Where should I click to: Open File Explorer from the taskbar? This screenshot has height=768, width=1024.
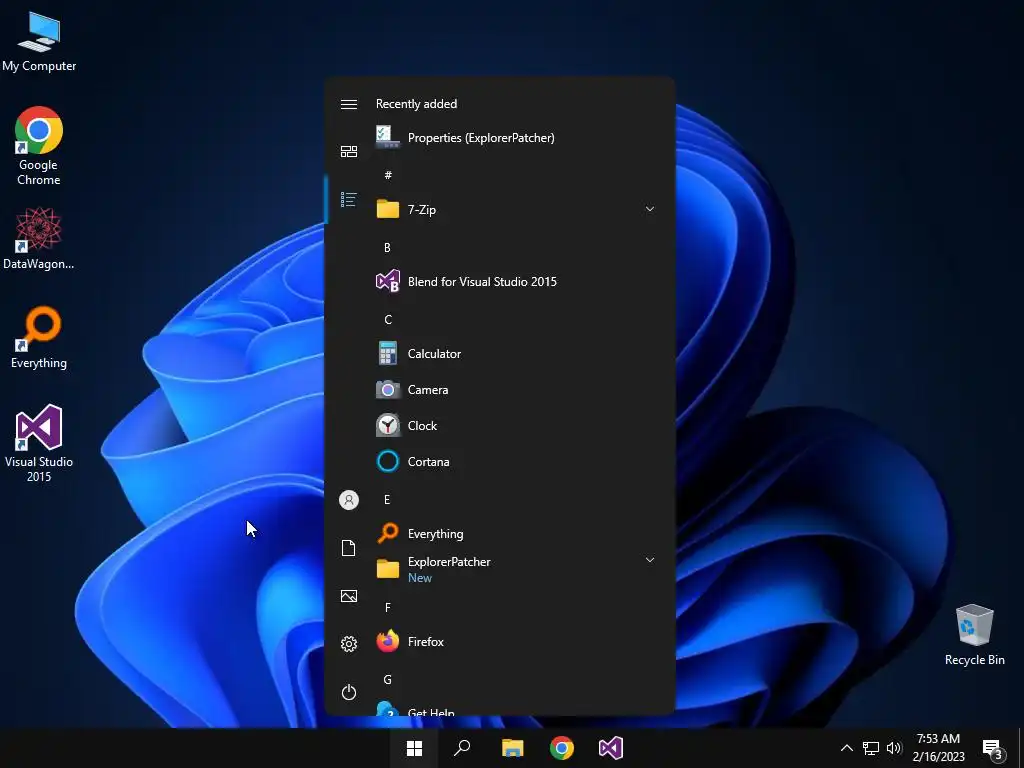point(513,748)
